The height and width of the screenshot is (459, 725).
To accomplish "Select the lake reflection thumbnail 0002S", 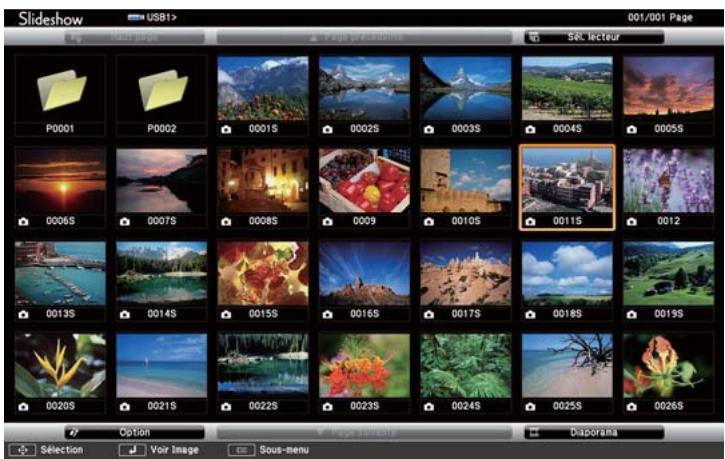I will (x=364, y=88).
